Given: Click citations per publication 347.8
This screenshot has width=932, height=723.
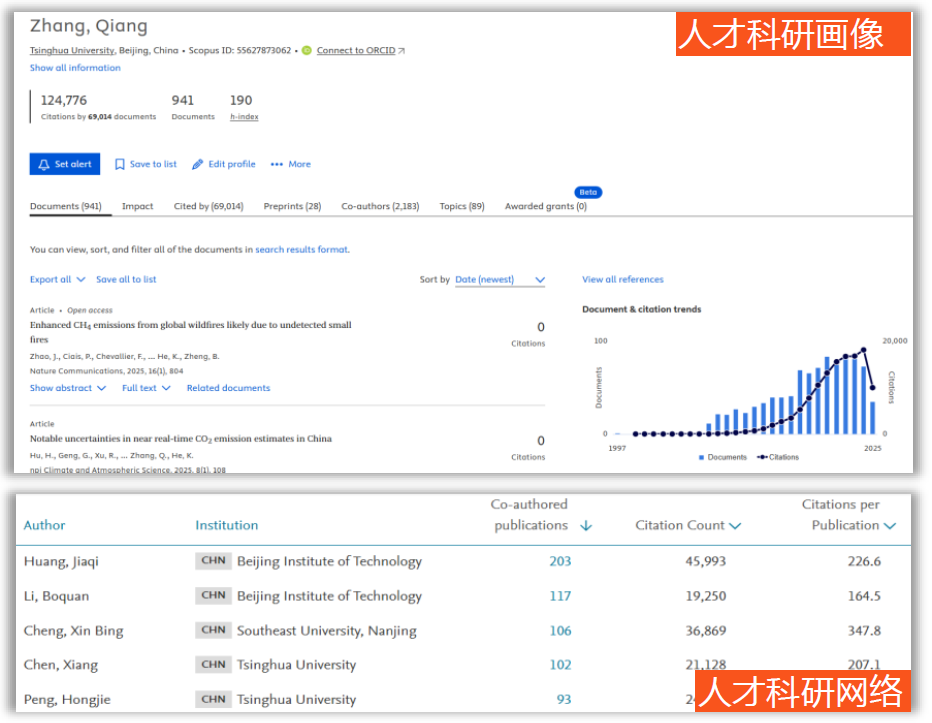Looking at the screenshot, I should (x=864, y=630).
